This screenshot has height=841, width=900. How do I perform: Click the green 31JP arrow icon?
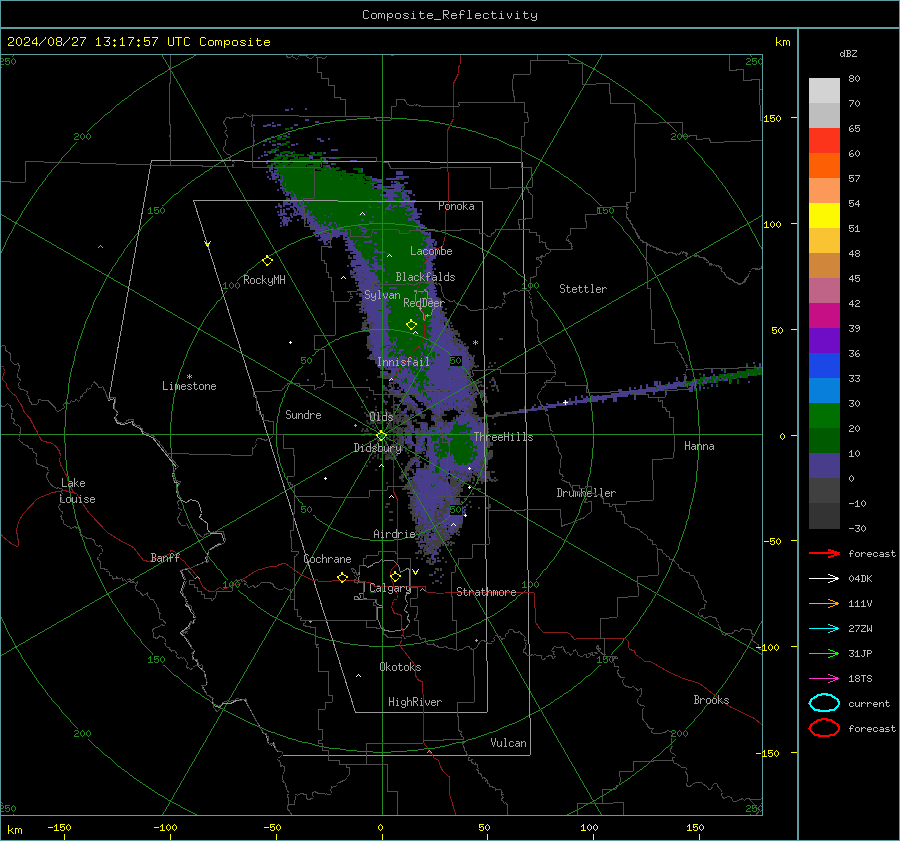[824, 653]
